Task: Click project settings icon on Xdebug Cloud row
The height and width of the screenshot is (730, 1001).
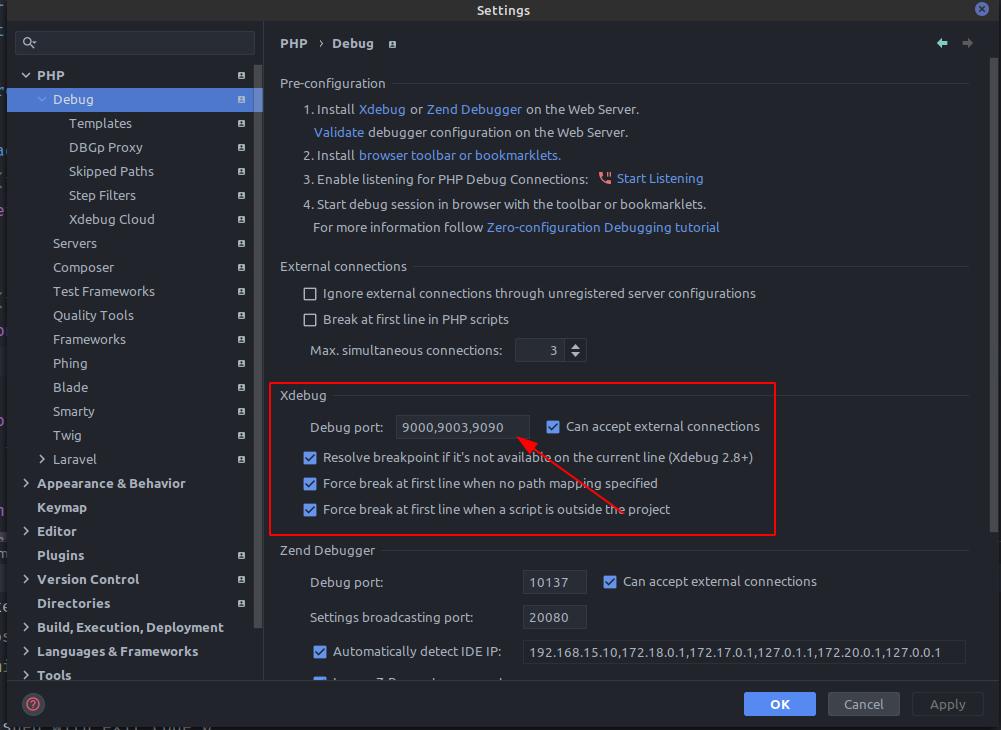Action: point(241,219)
